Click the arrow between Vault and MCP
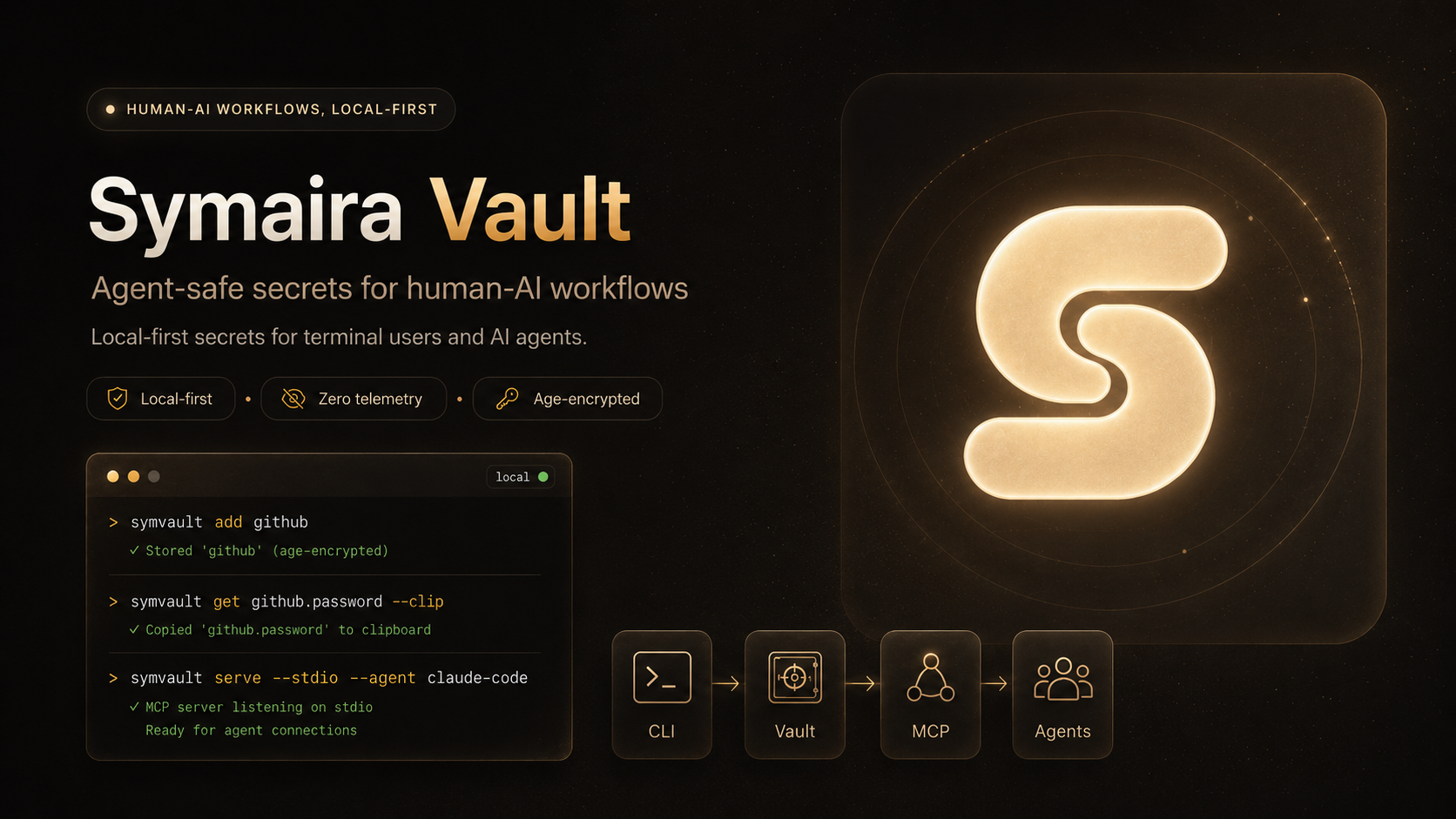 click(x=860, y=684)
